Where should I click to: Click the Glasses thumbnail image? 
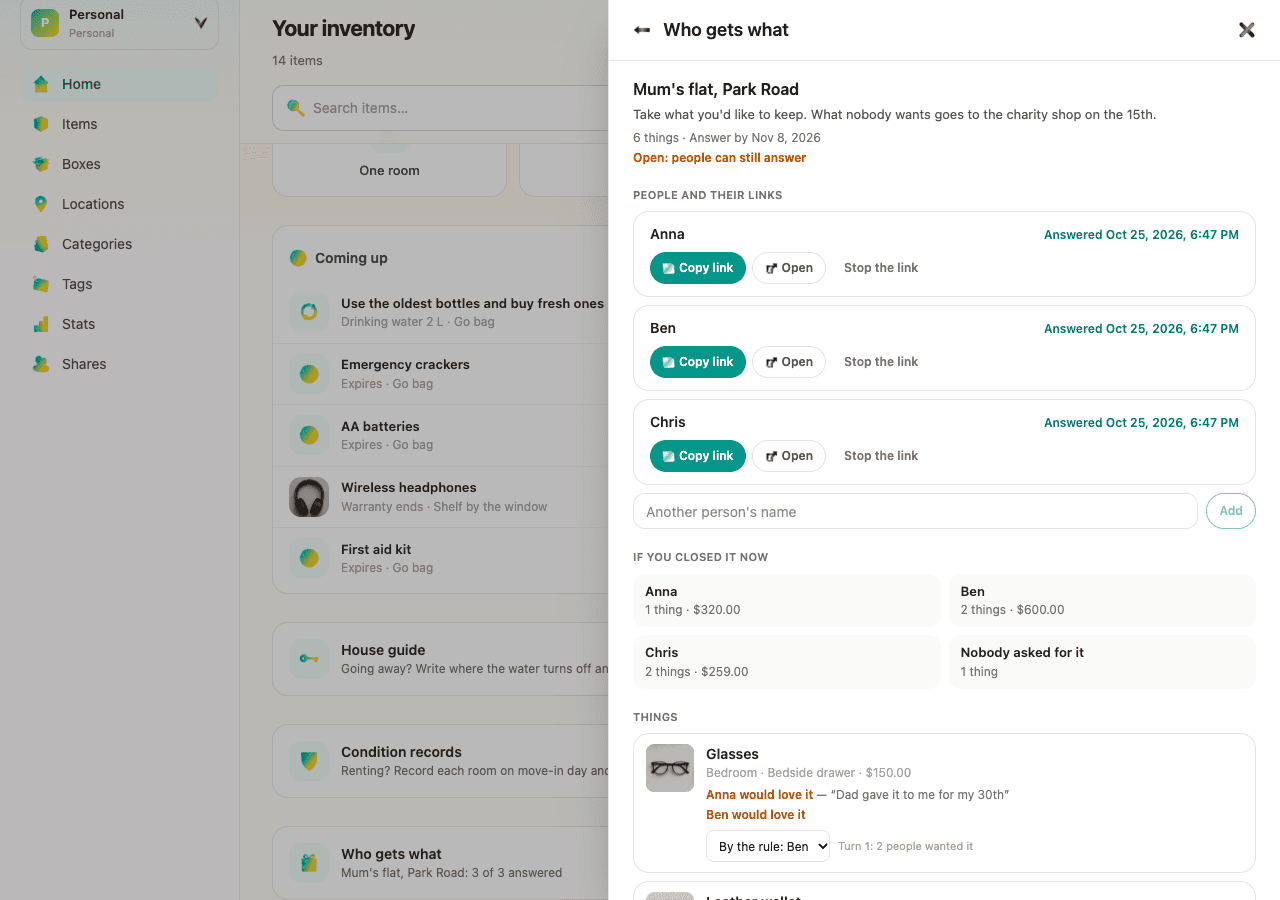[670, 768]
